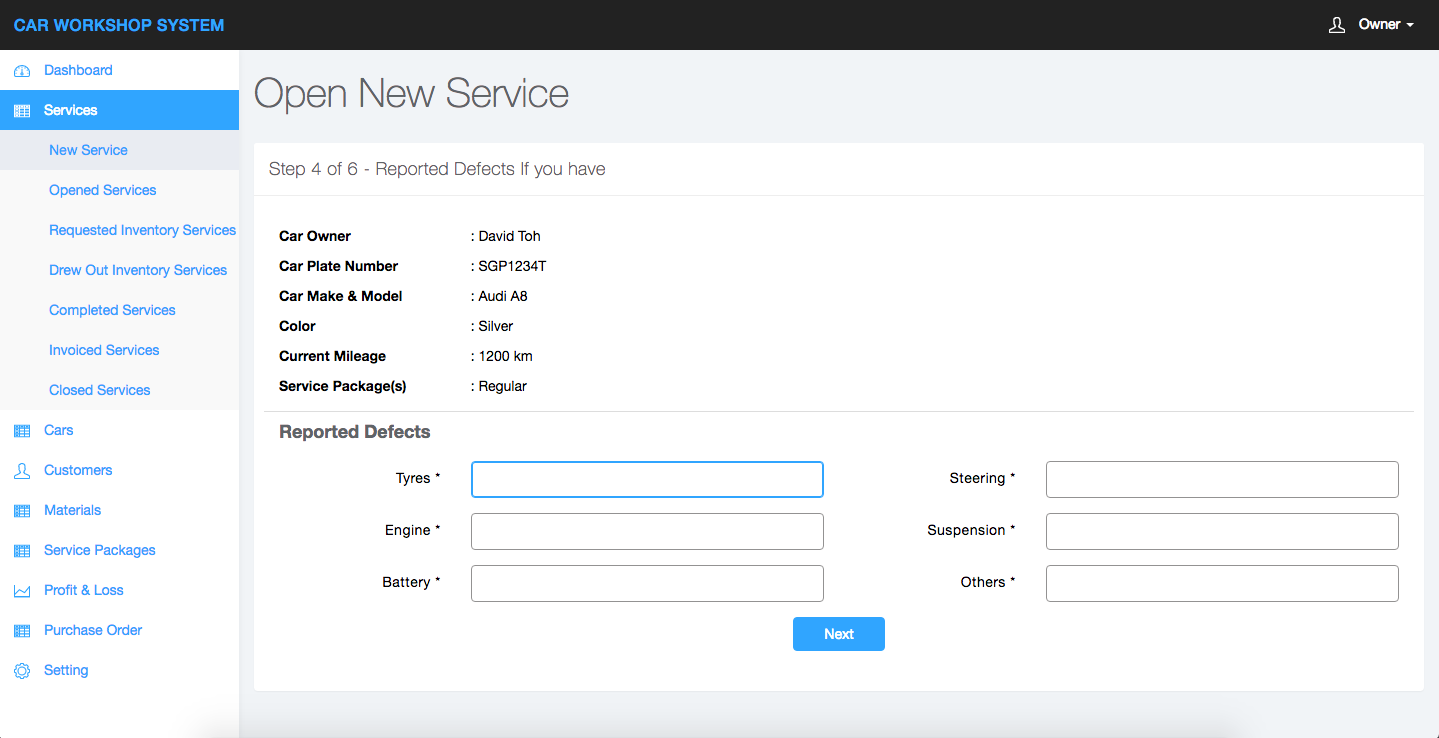Click the Setting gear icon
1439x738 pixels.
click(x=22, y=671)
